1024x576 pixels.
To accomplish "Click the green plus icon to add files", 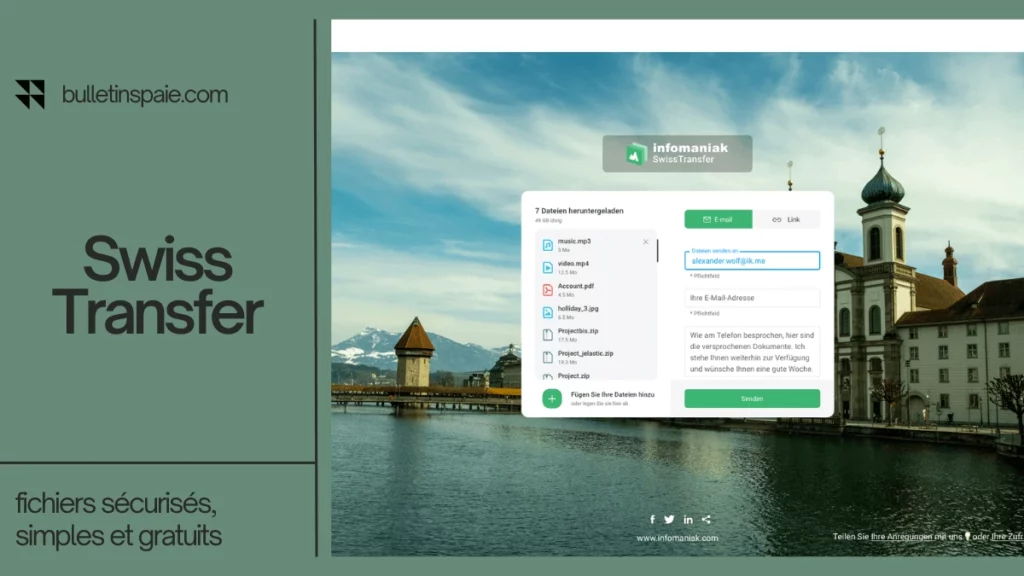I will (x=552, y=398).
